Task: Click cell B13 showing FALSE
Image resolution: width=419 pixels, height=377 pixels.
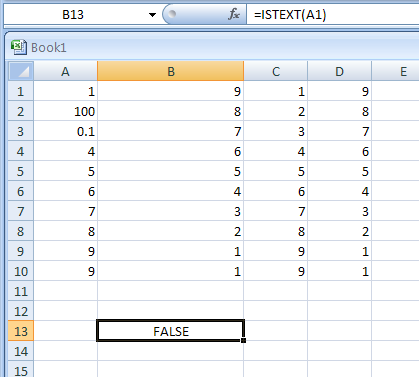Action: tap(171, 331)
